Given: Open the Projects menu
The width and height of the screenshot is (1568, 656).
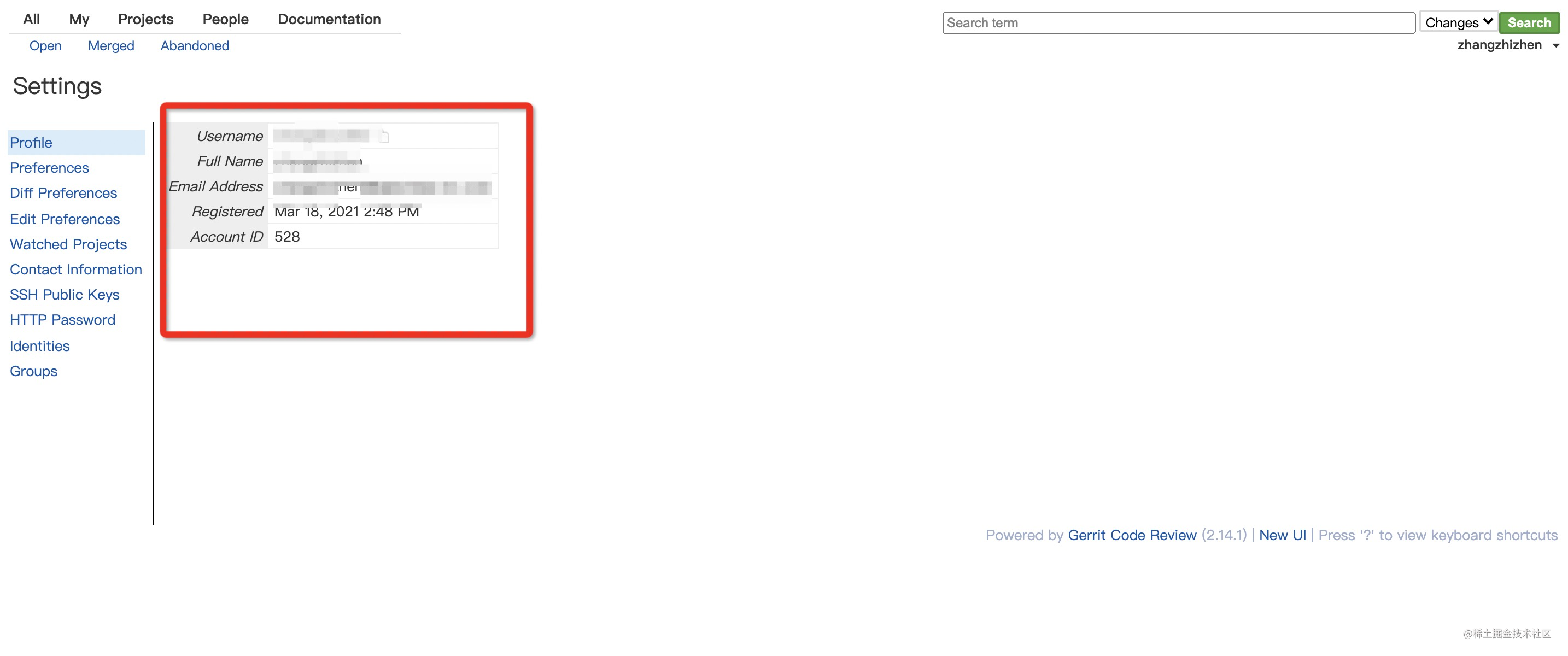Looking at the screenshot, I should tap(145, 19).
